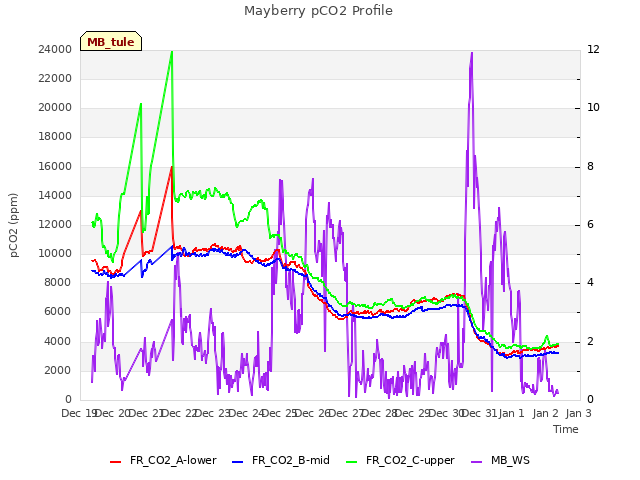Click the 4 right axis tick label
Screen dimensions: 640x480
590,282
